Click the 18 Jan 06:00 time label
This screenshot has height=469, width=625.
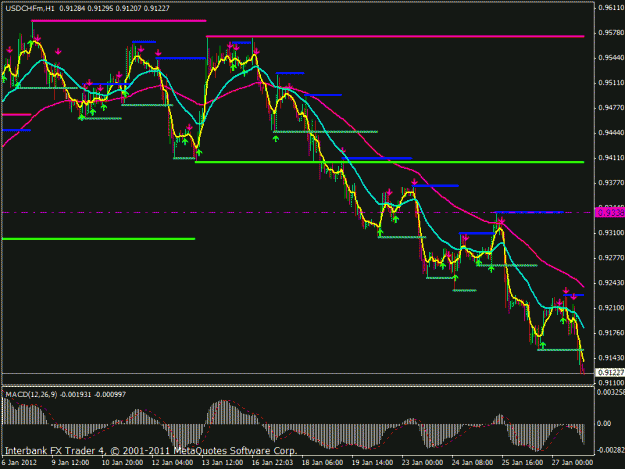pos(322,463)
